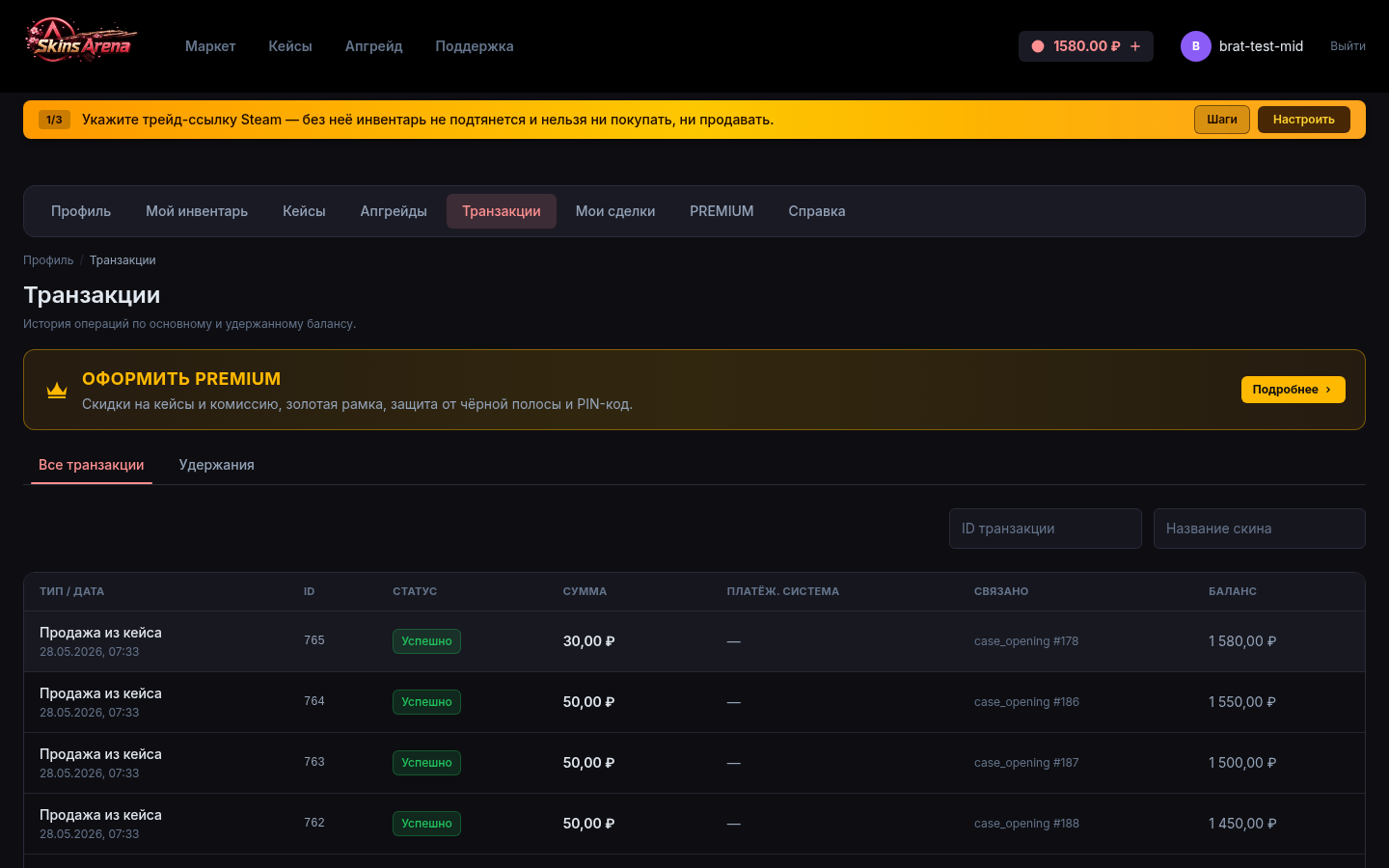This screenshot has width=1389, height=868.
Task: Click the ПЛАТЁЖ. СИСТЕМА column header
Action: pos(783,591)
